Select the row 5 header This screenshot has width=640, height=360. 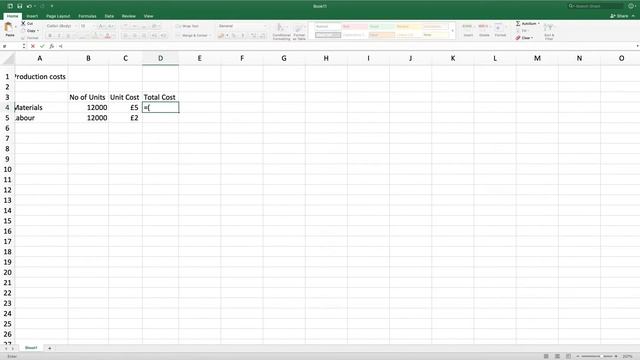pyautogui.click(x=7, y=118)
